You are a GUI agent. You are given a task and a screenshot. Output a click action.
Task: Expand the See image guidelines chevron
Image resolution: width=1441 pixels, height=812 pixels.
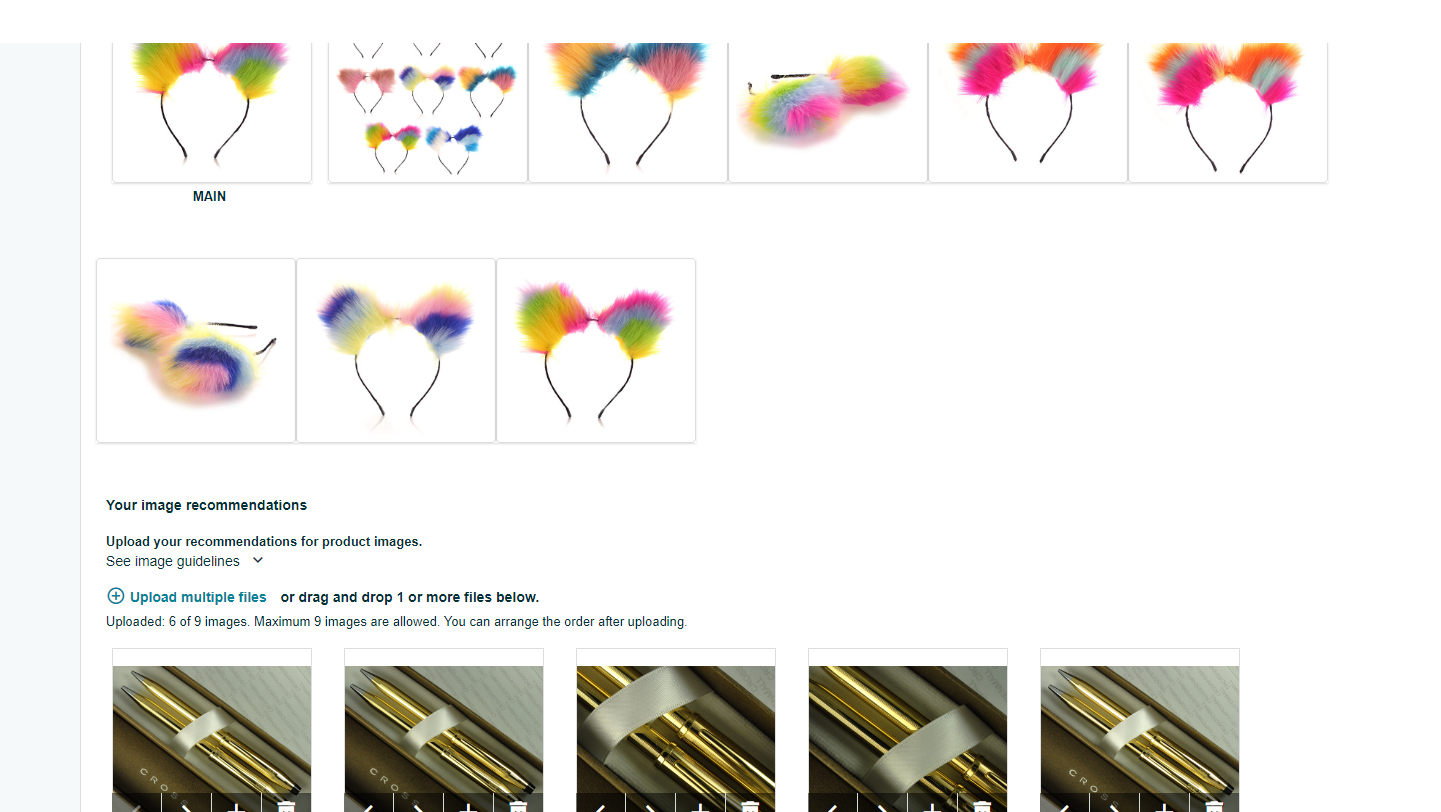pyautogui.click(x=258, y=561)
